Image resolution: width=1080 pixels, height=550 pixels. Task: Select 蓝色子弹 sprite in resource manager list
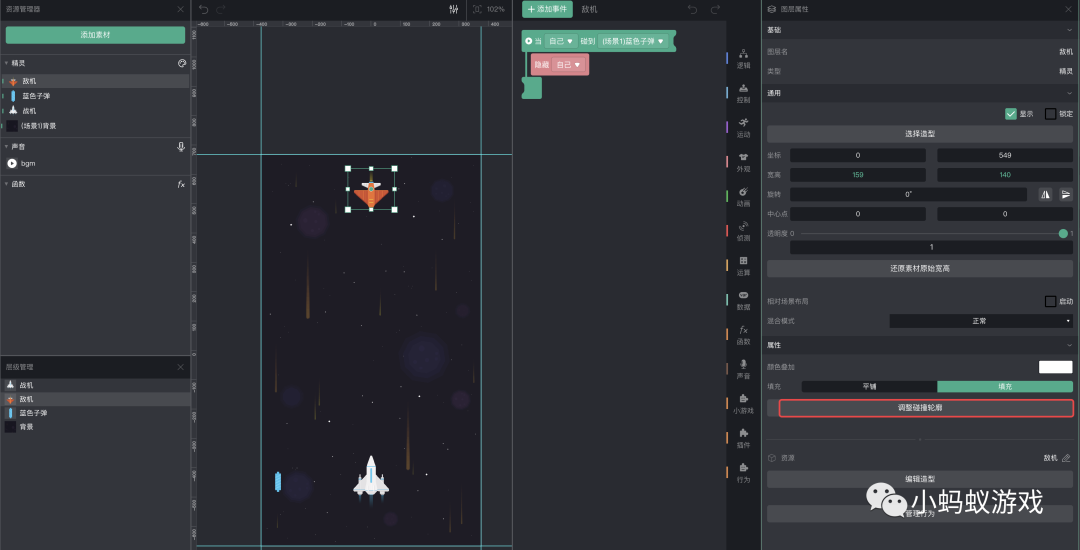tap(95, 96)
